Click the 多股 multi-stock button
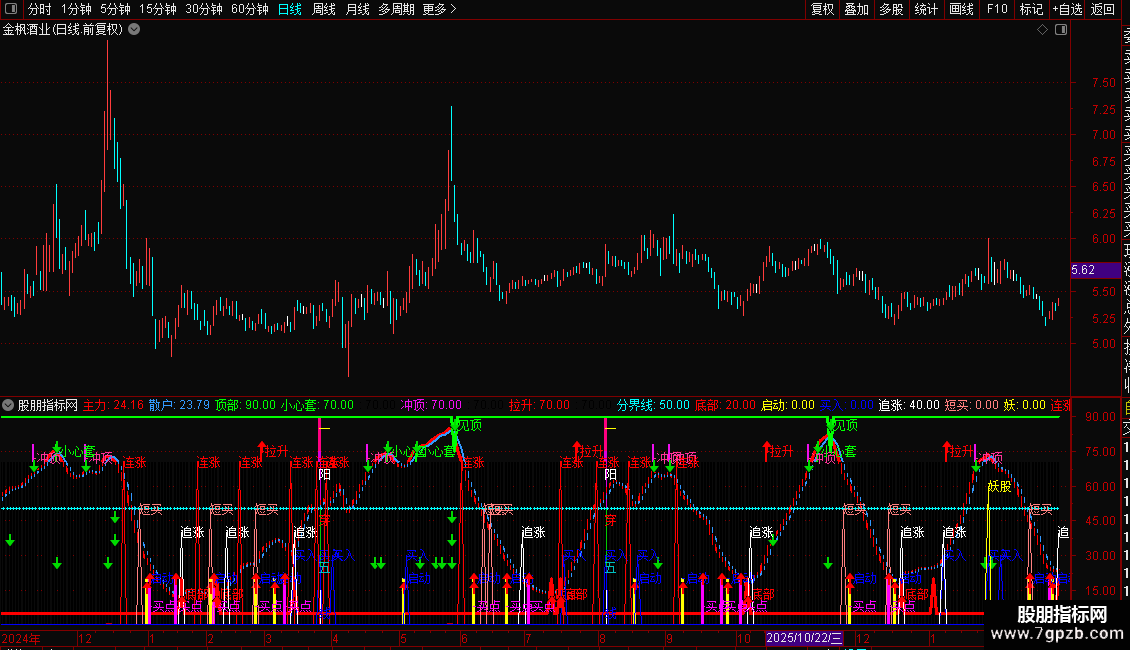 [x=891, y=9]
